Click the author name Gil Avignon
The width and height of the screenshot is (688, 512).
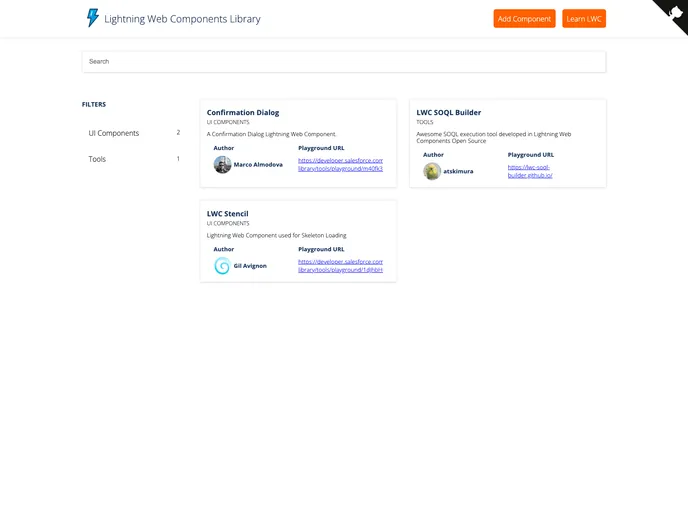250,266
